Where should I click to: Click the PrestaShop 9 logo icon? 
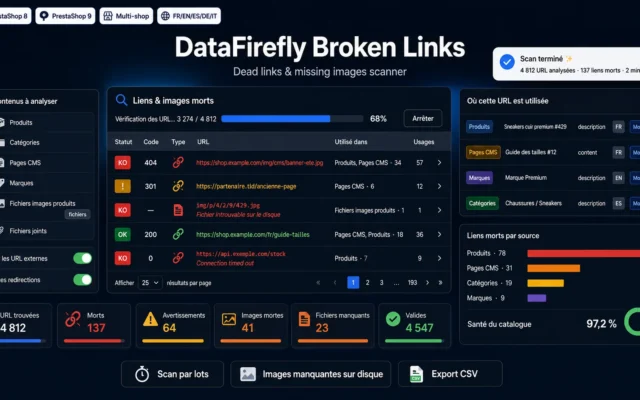pyautogui.click(x=44, y=16)
